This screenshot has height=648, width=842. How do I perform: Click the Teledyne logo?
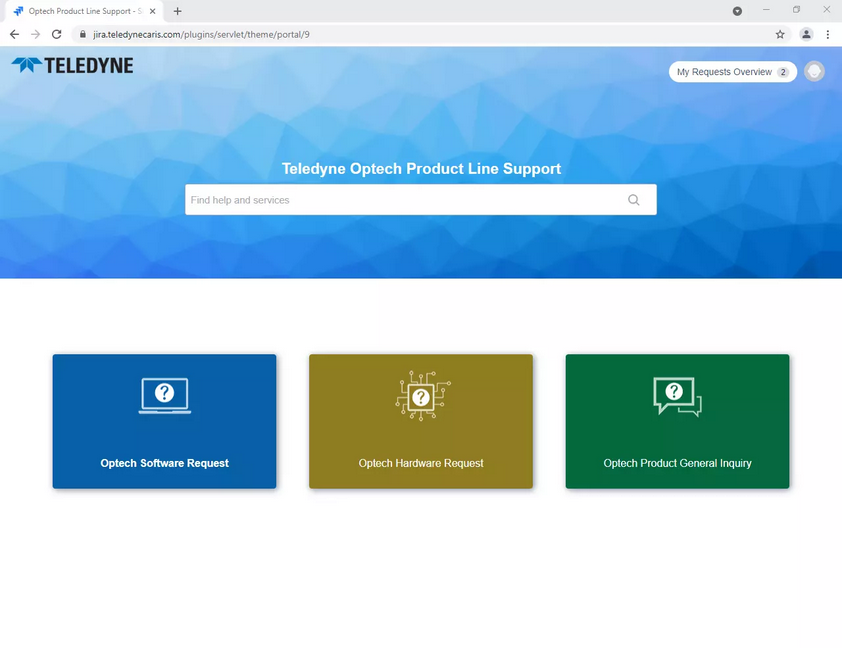tap(72, 65)
